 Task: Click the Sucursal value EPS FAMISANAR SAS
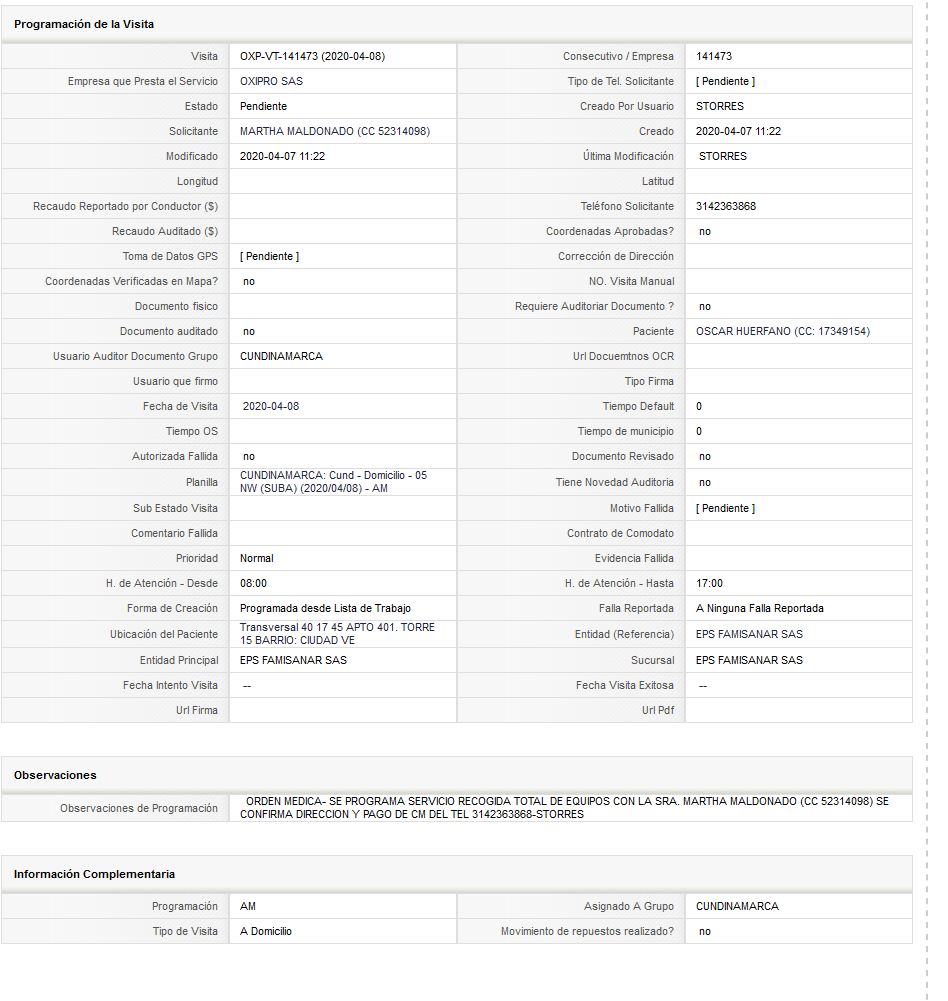[749, 660]
